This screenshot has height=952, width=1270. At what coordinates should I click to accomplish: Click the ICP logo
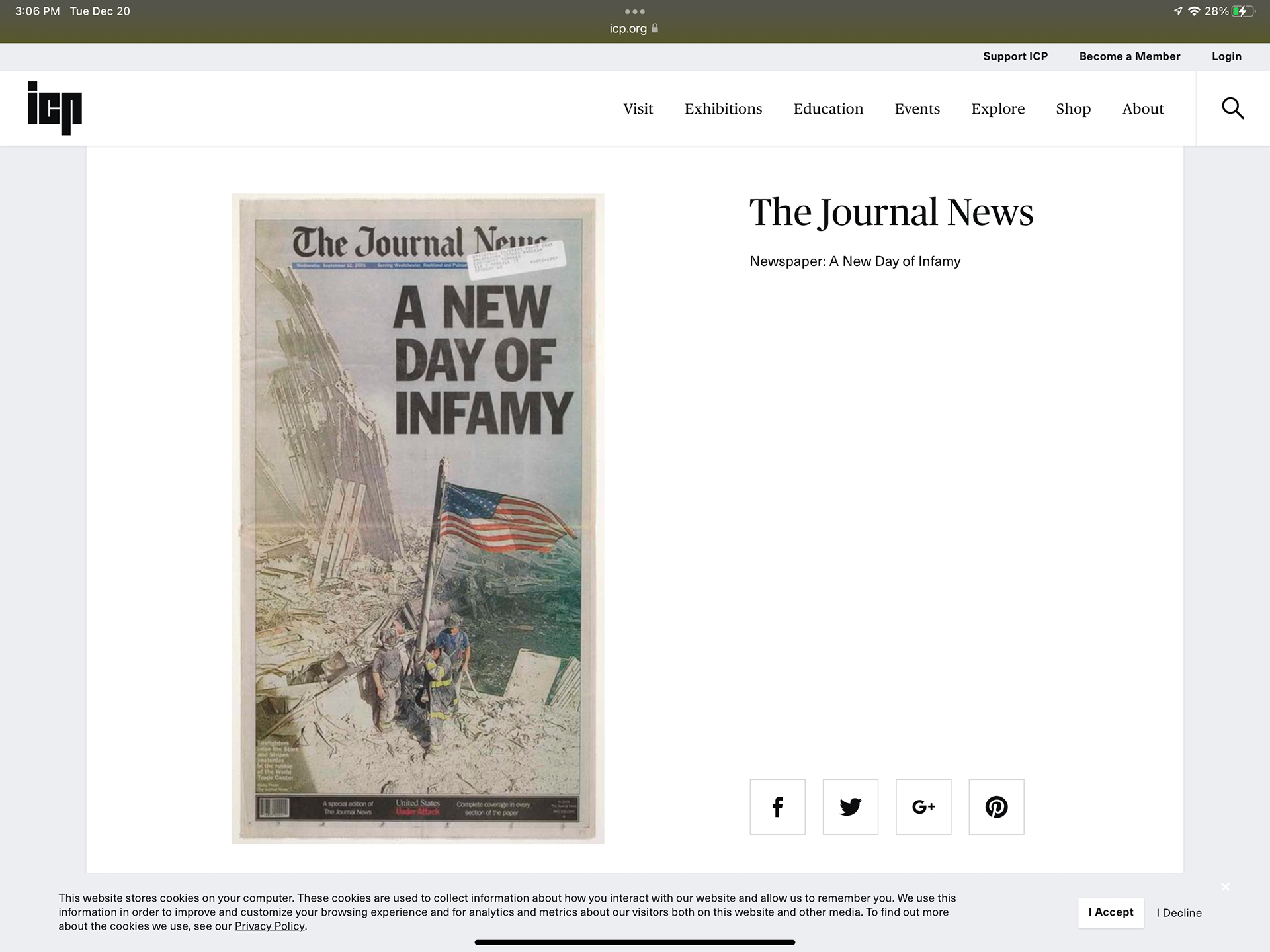tap(54, 108)
